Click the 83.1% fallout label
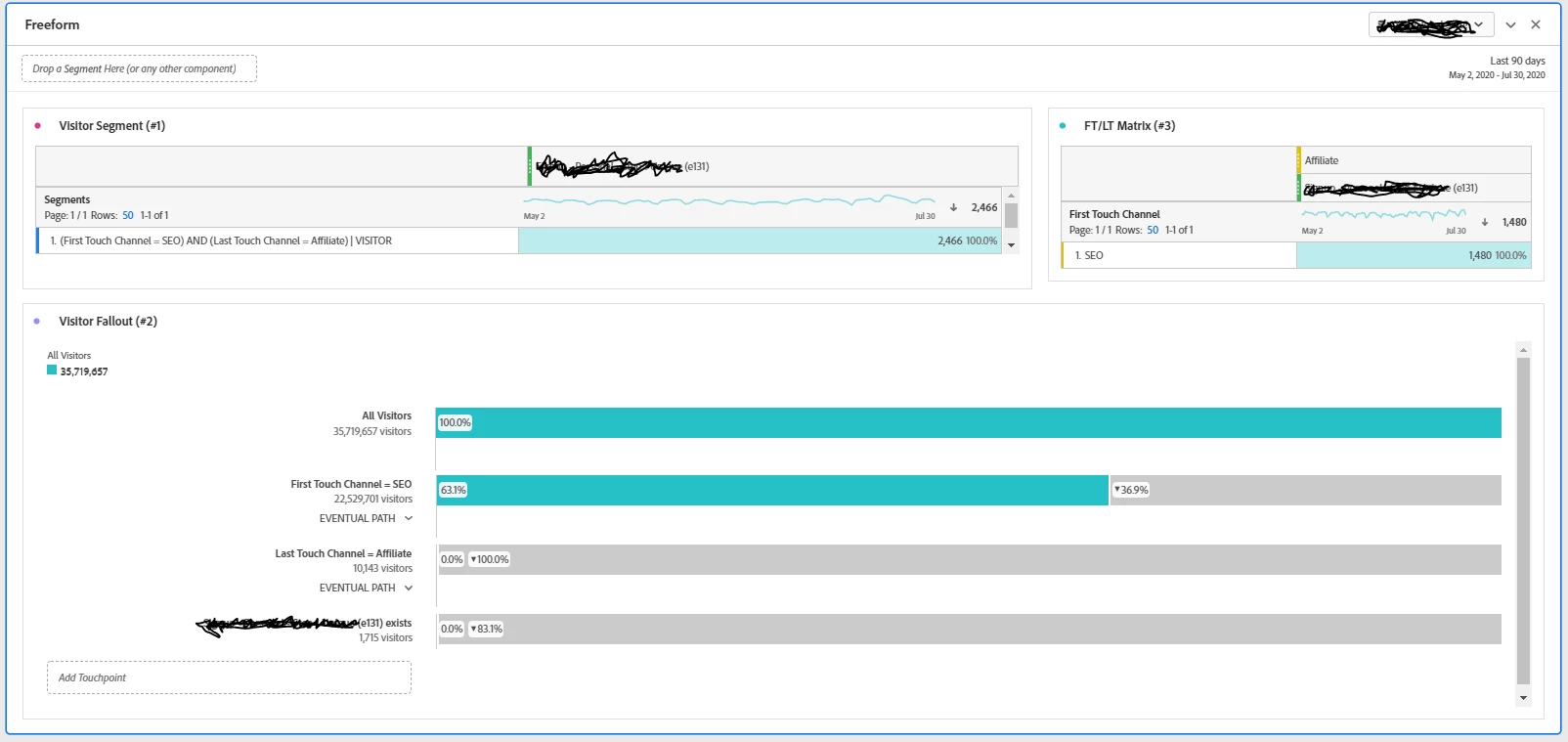Image resolution: width=1568 pixels, height=742 pixels. [x=486, y=629]
